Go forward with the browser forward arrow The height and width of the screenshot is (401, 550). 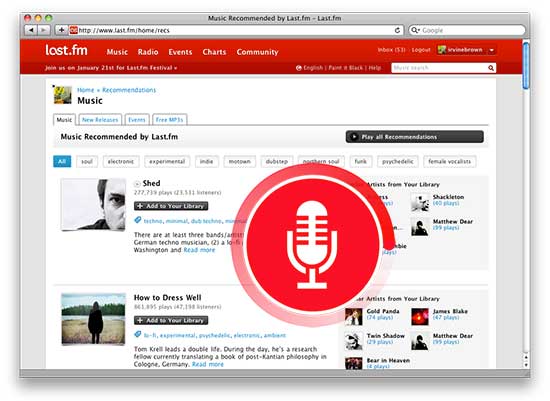point(44,30)
